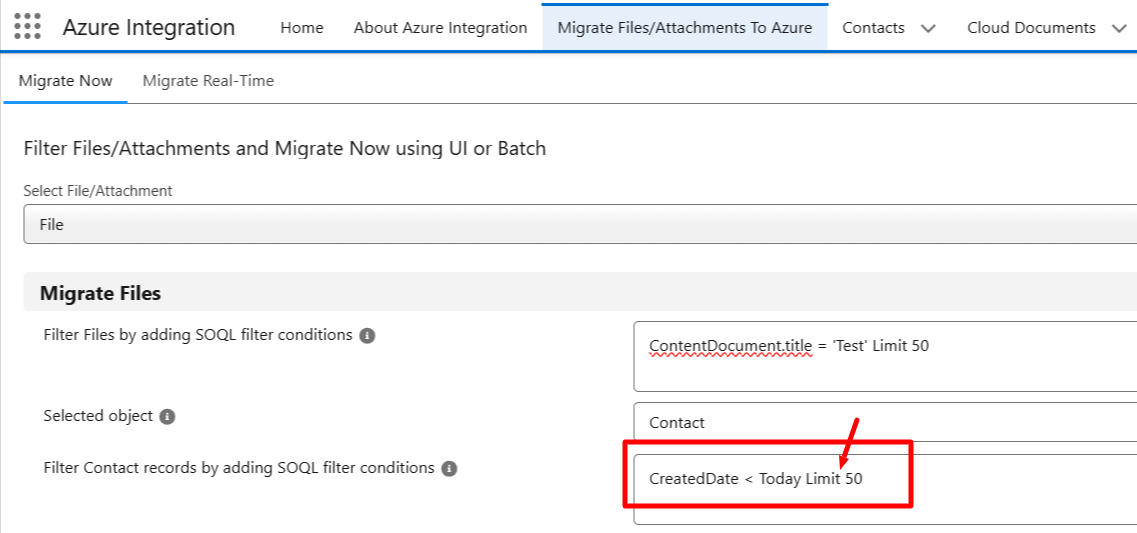Open the Cloud Documents navigation tab
The height and width of the screenshot is (533, 1137).
click(x=1031, y=28)
